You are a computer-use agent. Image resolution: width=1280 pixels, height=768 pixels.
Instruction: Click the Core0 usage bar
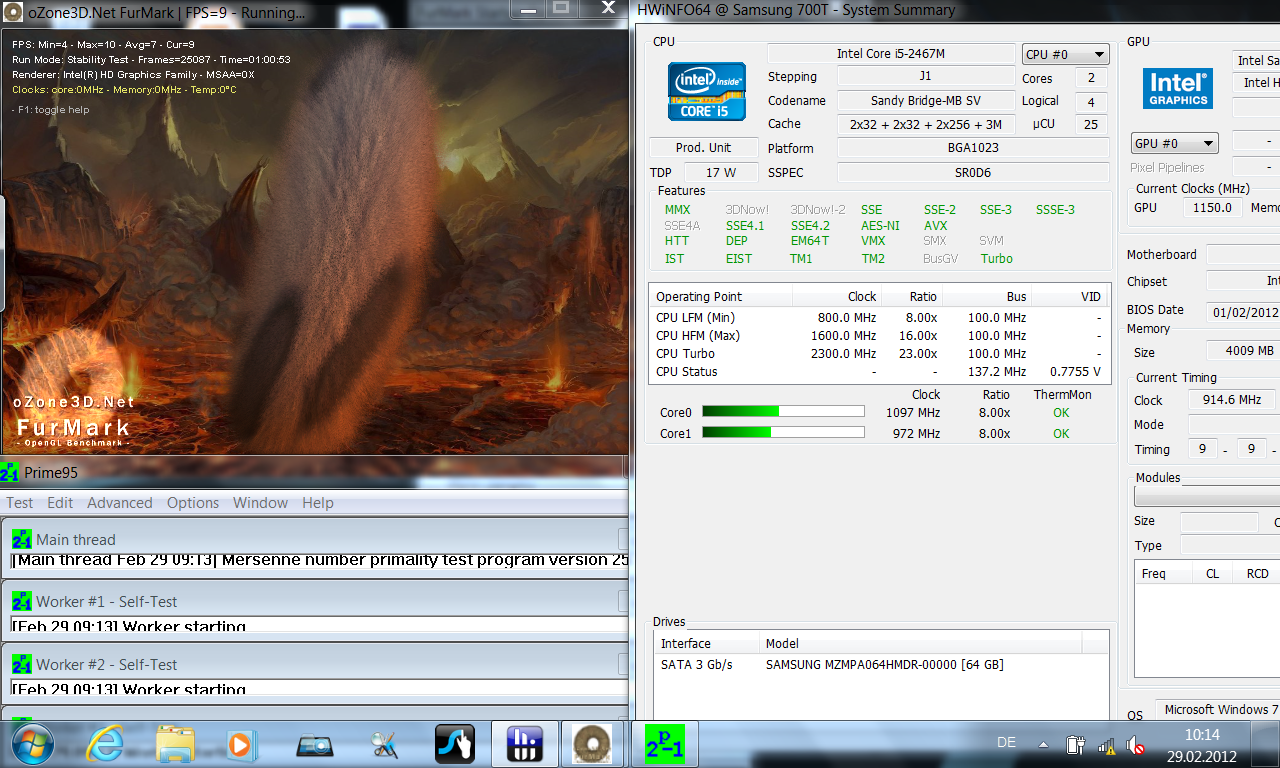point(783,411)
